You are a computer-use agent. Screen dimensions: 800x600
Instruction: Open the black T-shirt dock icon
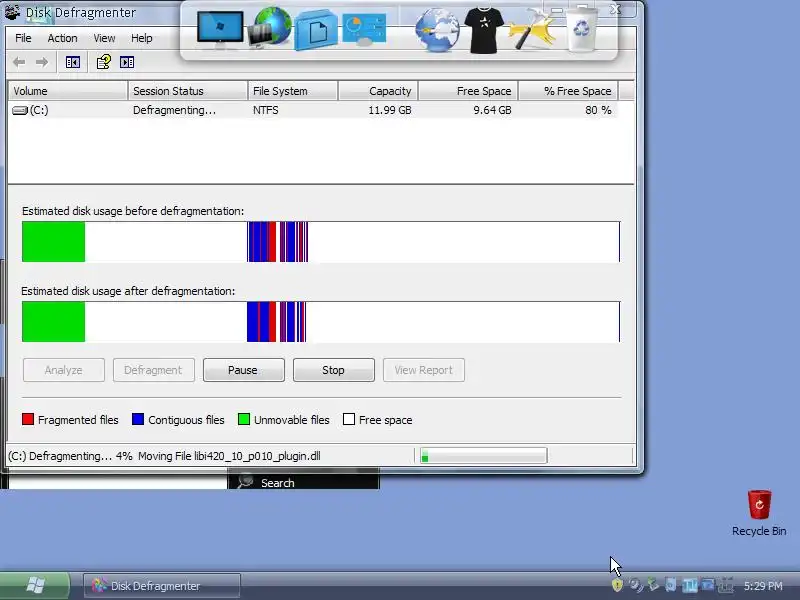[x=484, y=31]
